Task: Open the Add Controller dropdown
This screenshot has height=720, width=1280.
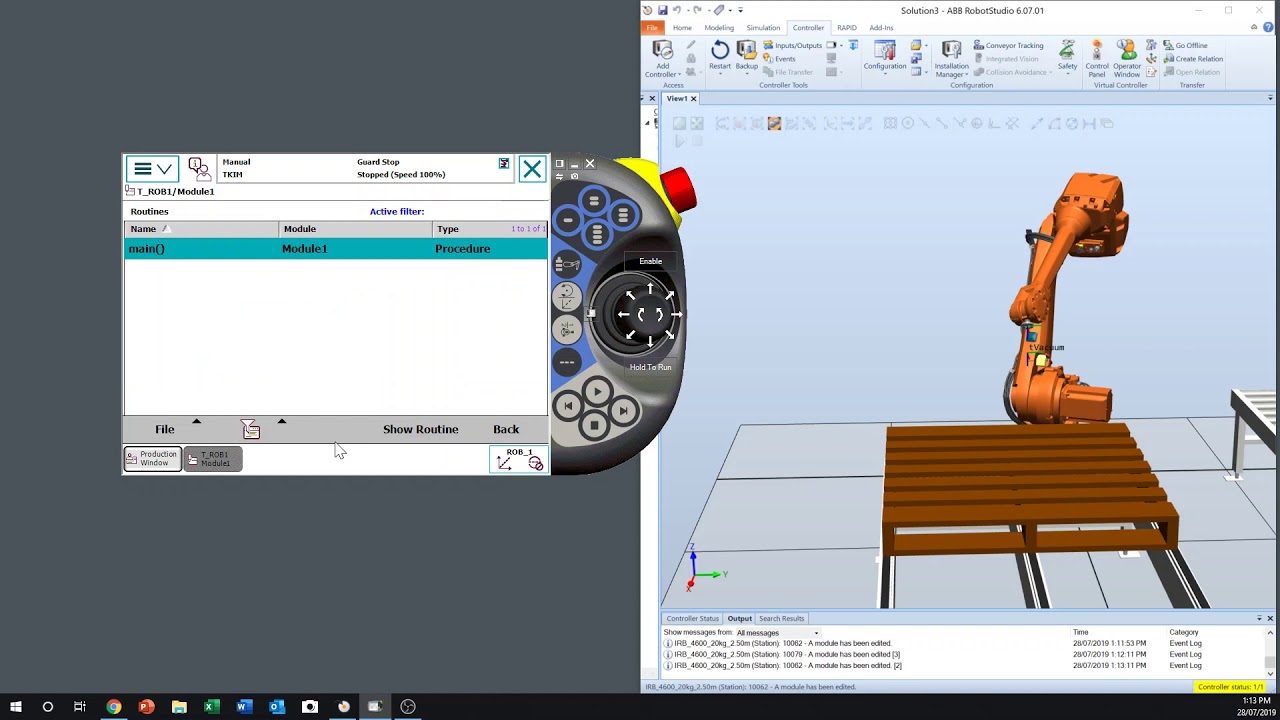Action: click(x=663, y=59)
